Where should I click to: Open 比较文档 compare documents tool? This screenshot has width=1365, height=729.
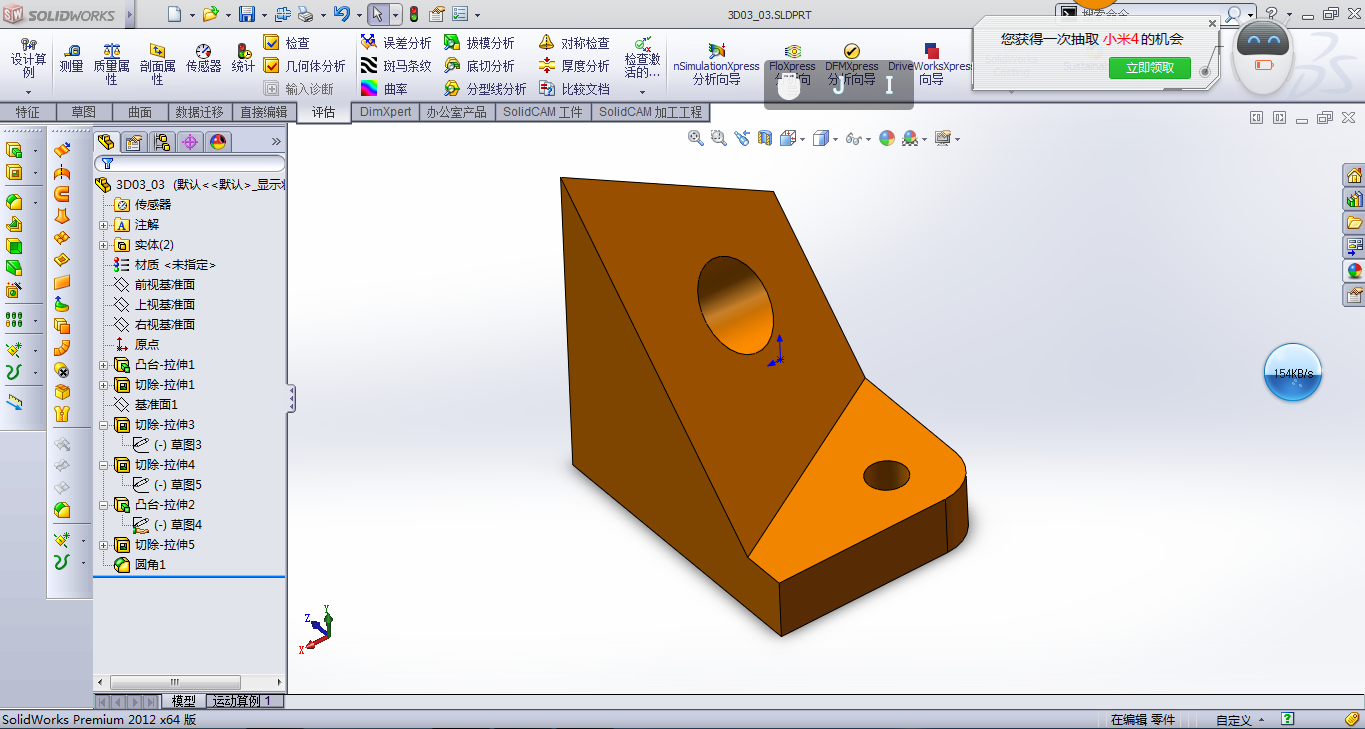[x=574, y=89]
